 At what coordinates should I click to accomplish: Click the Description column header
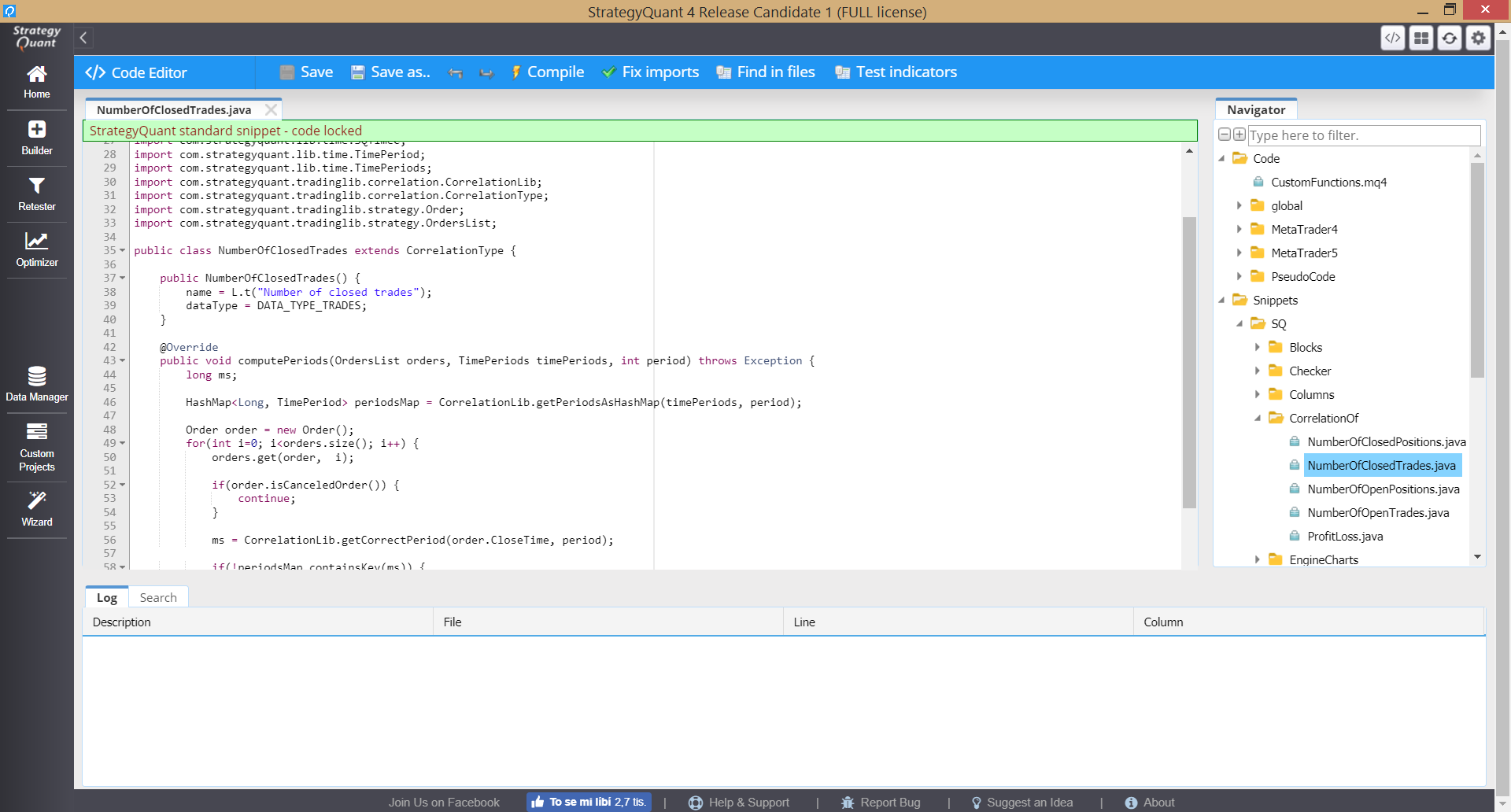click(258, 622)
